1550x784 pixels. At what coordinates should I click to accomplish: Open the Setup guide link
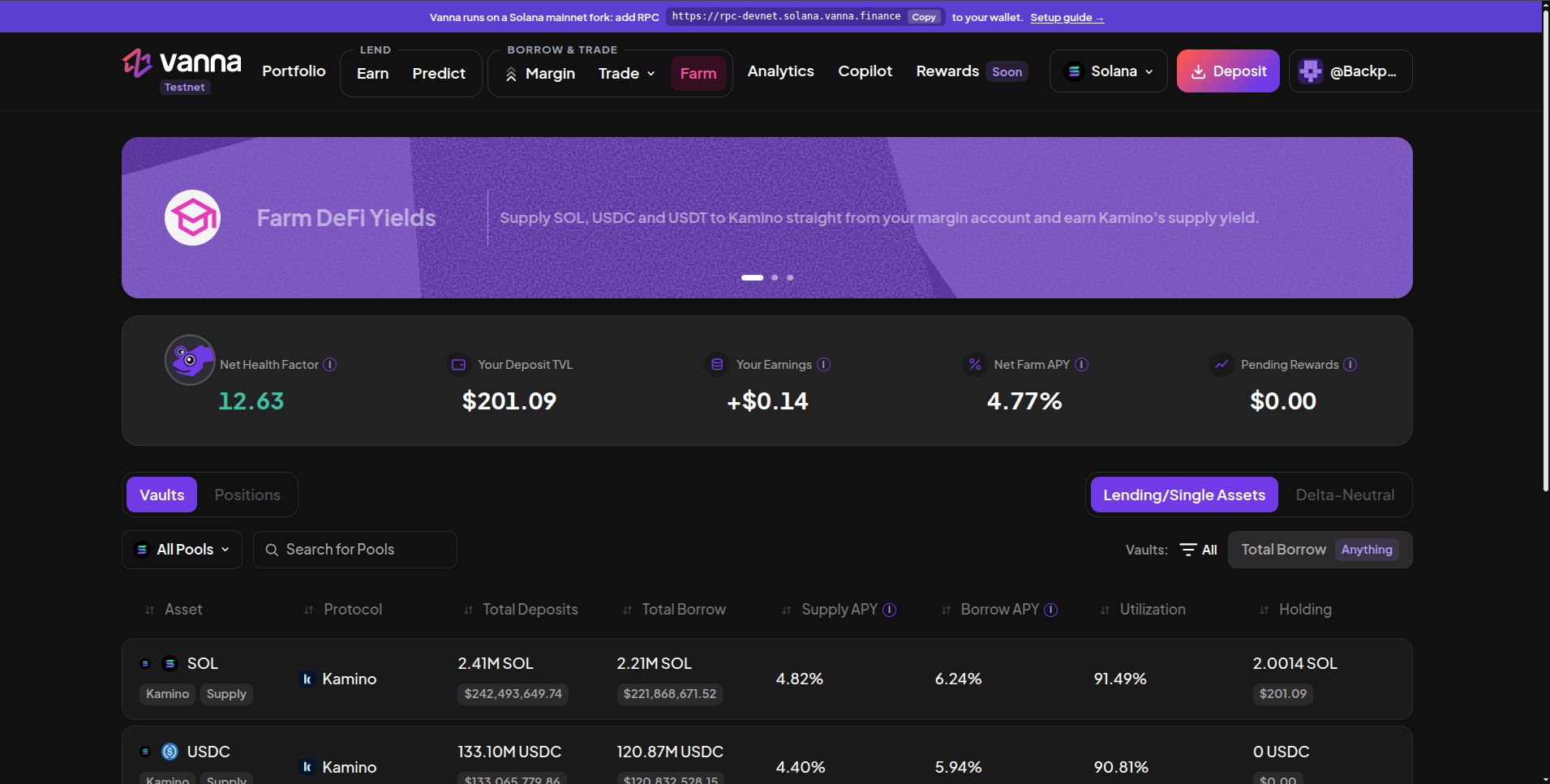pos(1067,17)
